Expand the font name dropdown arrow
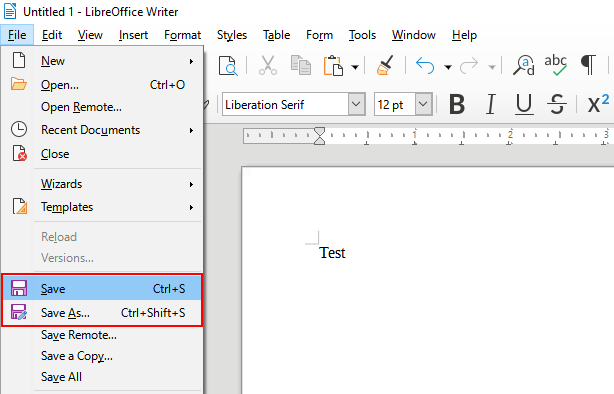This screenshot has height=394, width=614. 356,105
